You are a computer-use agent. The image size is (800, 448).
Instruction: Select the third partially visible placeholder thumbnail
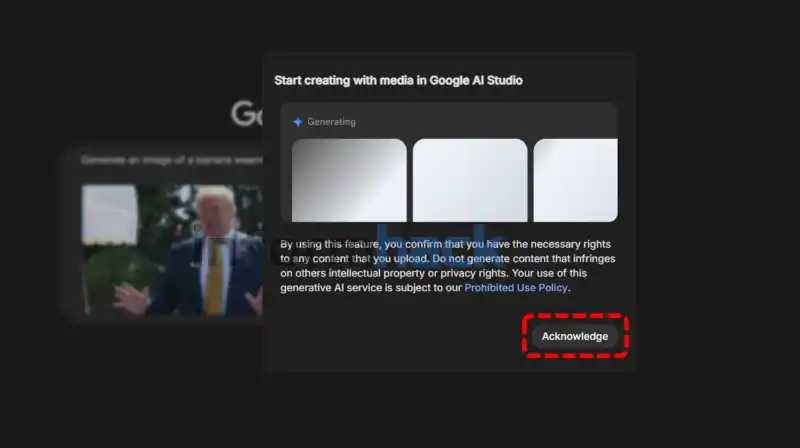point(576,180)
